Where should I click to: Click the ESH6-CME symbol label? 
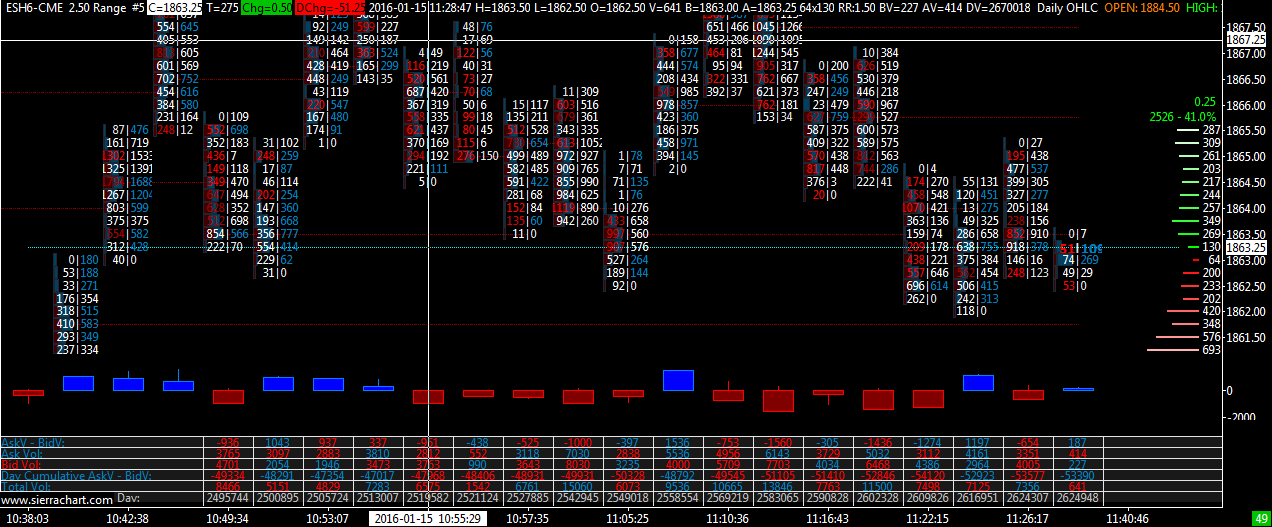(x=33, y=7)
